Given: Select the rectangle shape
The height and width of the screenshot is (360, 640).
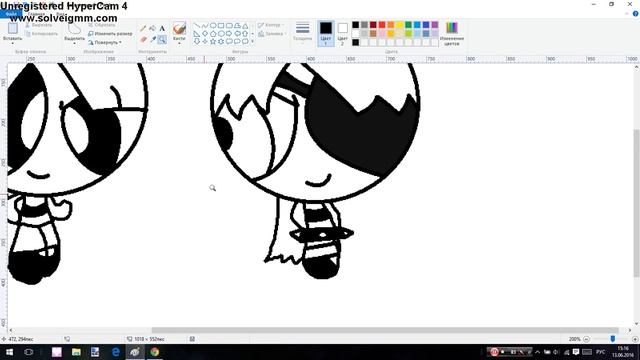Looking at the screenshot, I should point(221,26).
